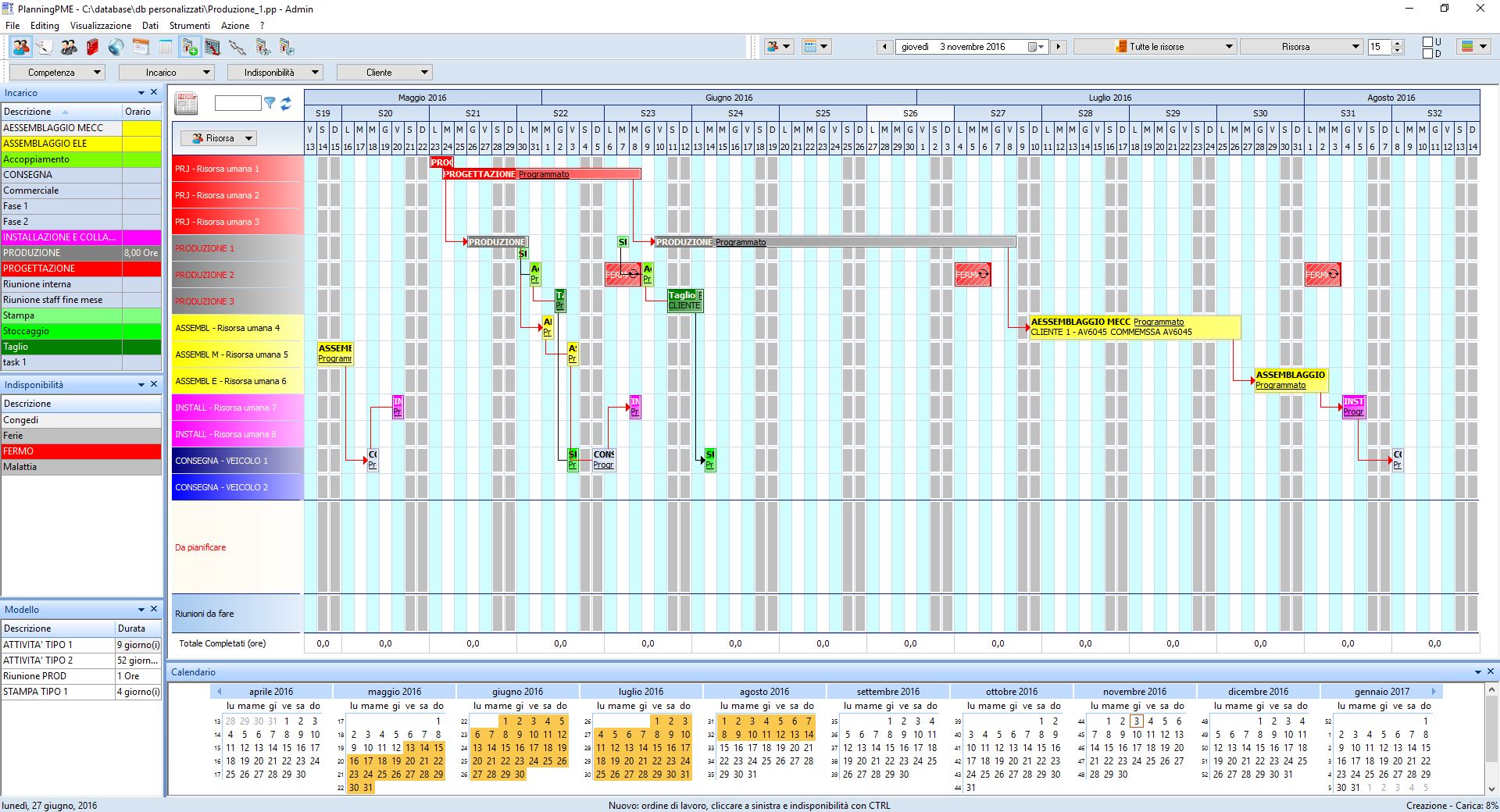Click the grid with gear toolbar icon

click(x=262, y=47)
